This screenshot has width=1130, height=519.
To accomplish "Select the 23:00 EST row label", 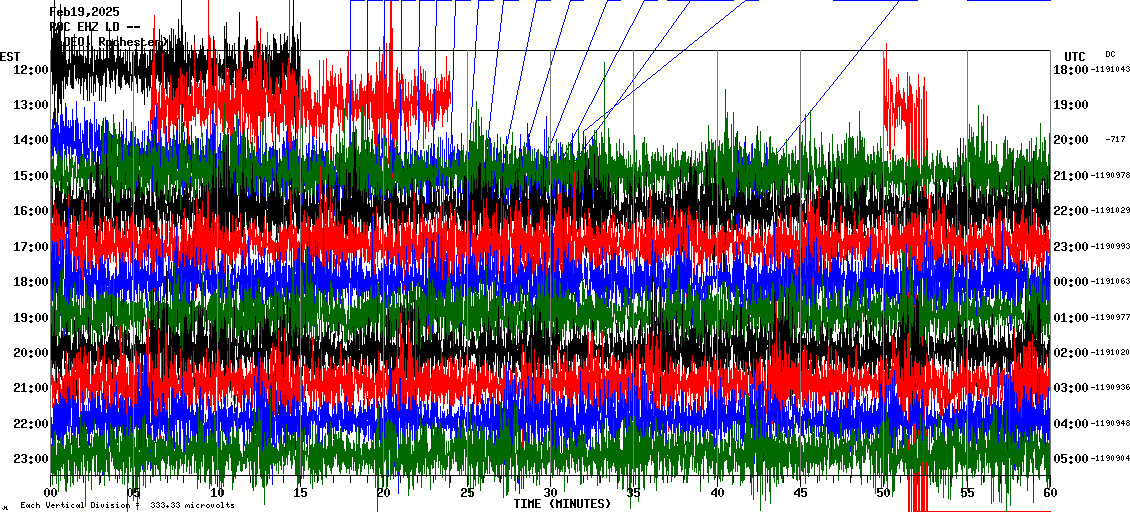I will point(31,459).
